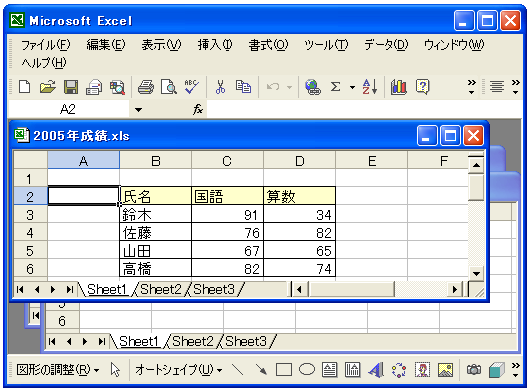
Task: Click the formula bar input area
Action: click(364, 110)
